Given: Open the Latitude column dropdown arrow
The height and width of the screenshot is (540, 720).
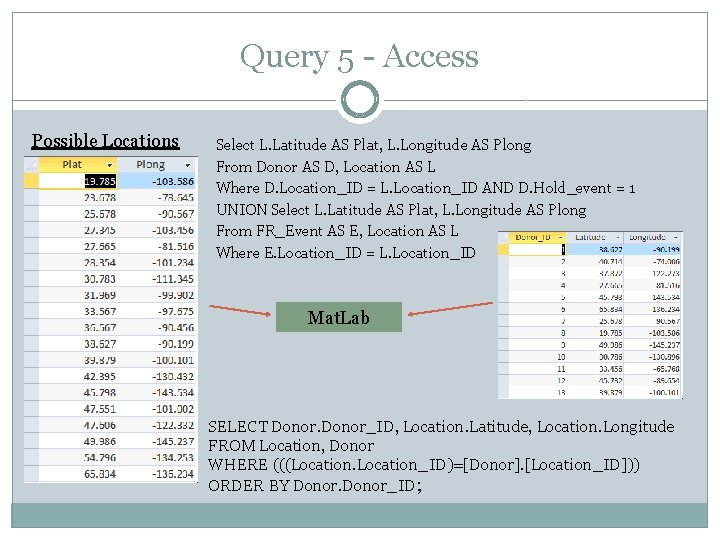Looking at the screenshot, I should coord(618,238).
